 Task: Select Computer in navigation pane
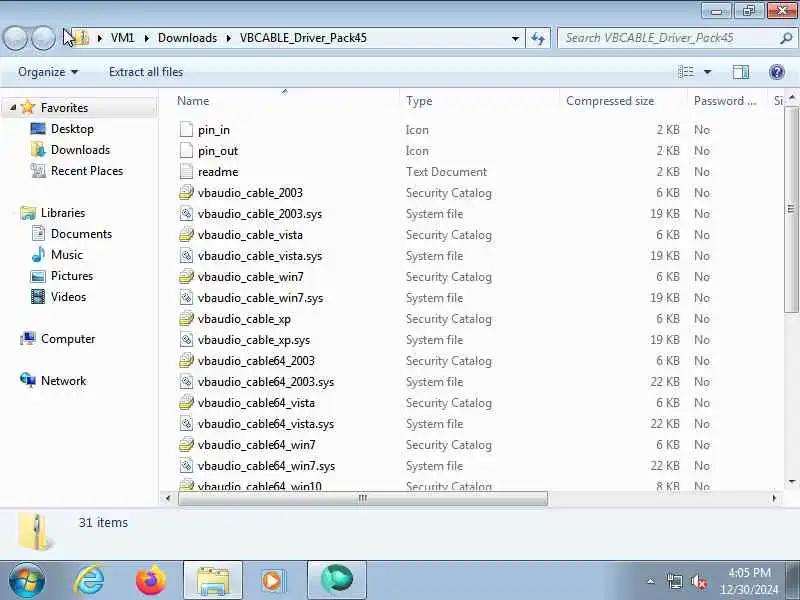[68, 338]
